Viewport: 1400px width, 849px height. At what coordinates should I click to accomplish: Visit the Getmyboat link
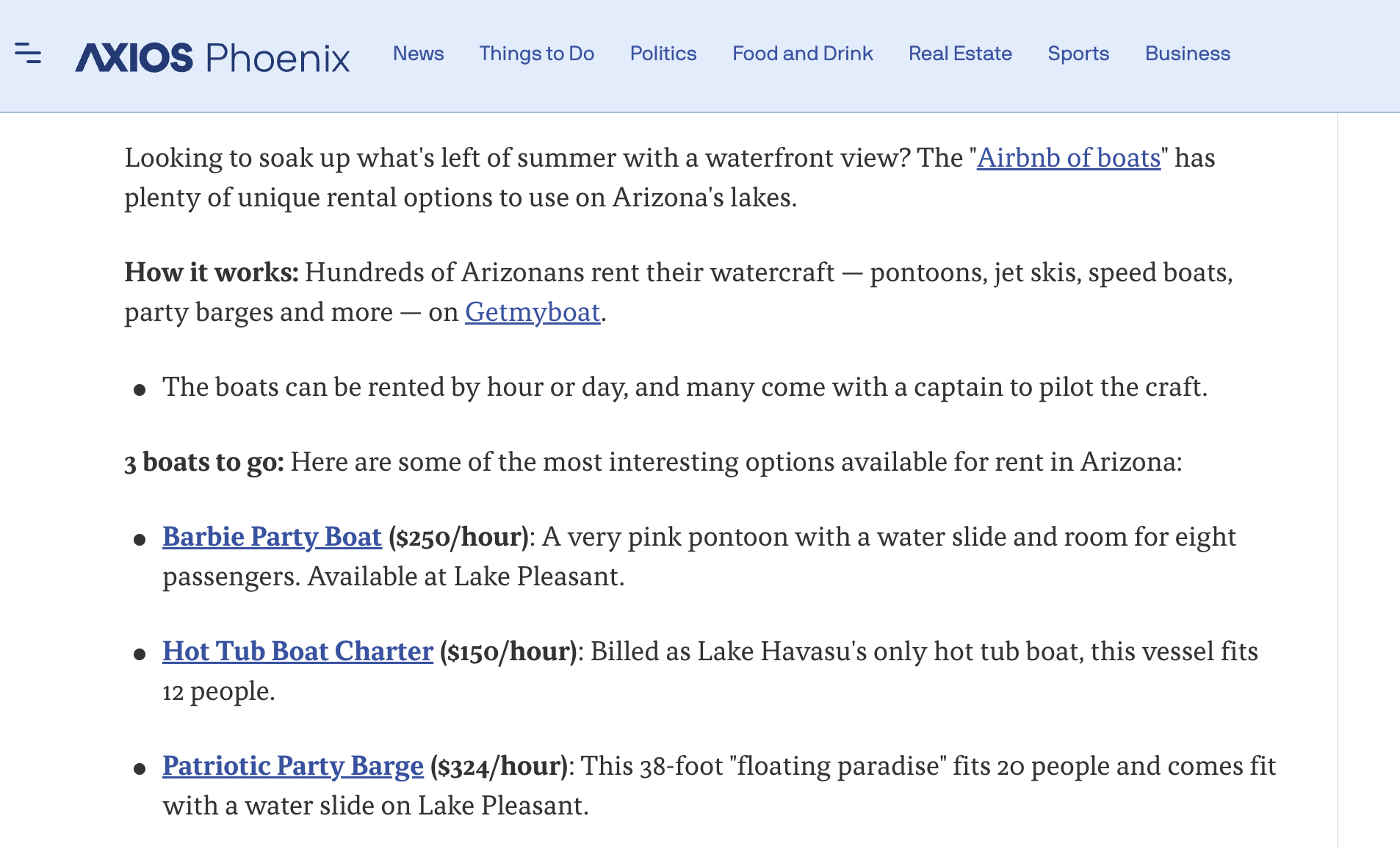tap(533, 312)
